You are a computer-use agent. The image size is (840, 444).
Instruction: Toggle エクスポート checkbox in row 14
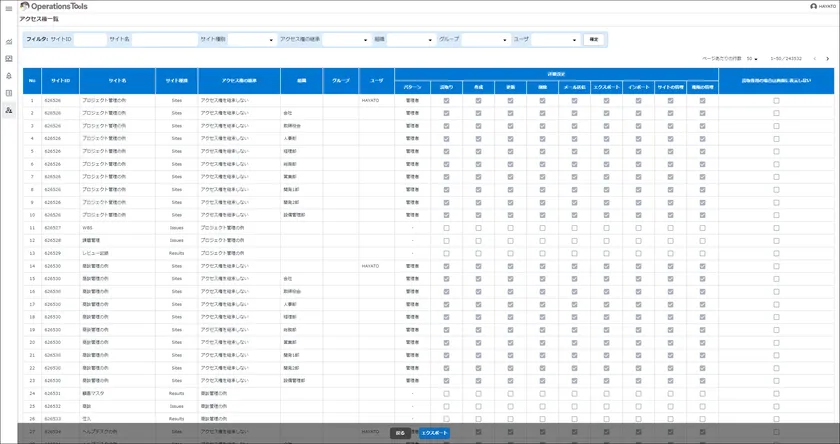pyautogui.click(x=606, y=266)
